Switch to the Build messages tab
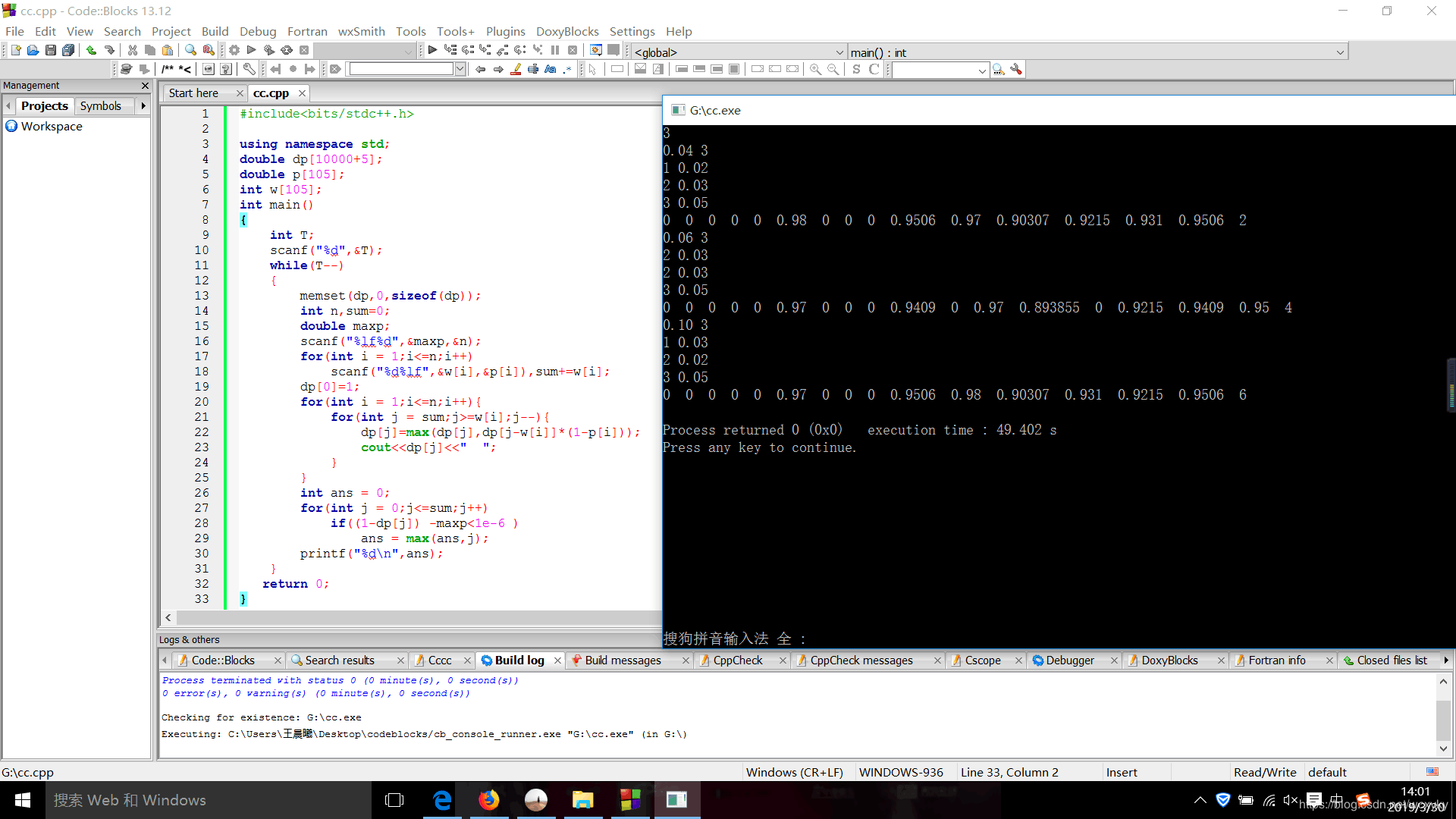The image size is (1456, 819). coord(623,660)
